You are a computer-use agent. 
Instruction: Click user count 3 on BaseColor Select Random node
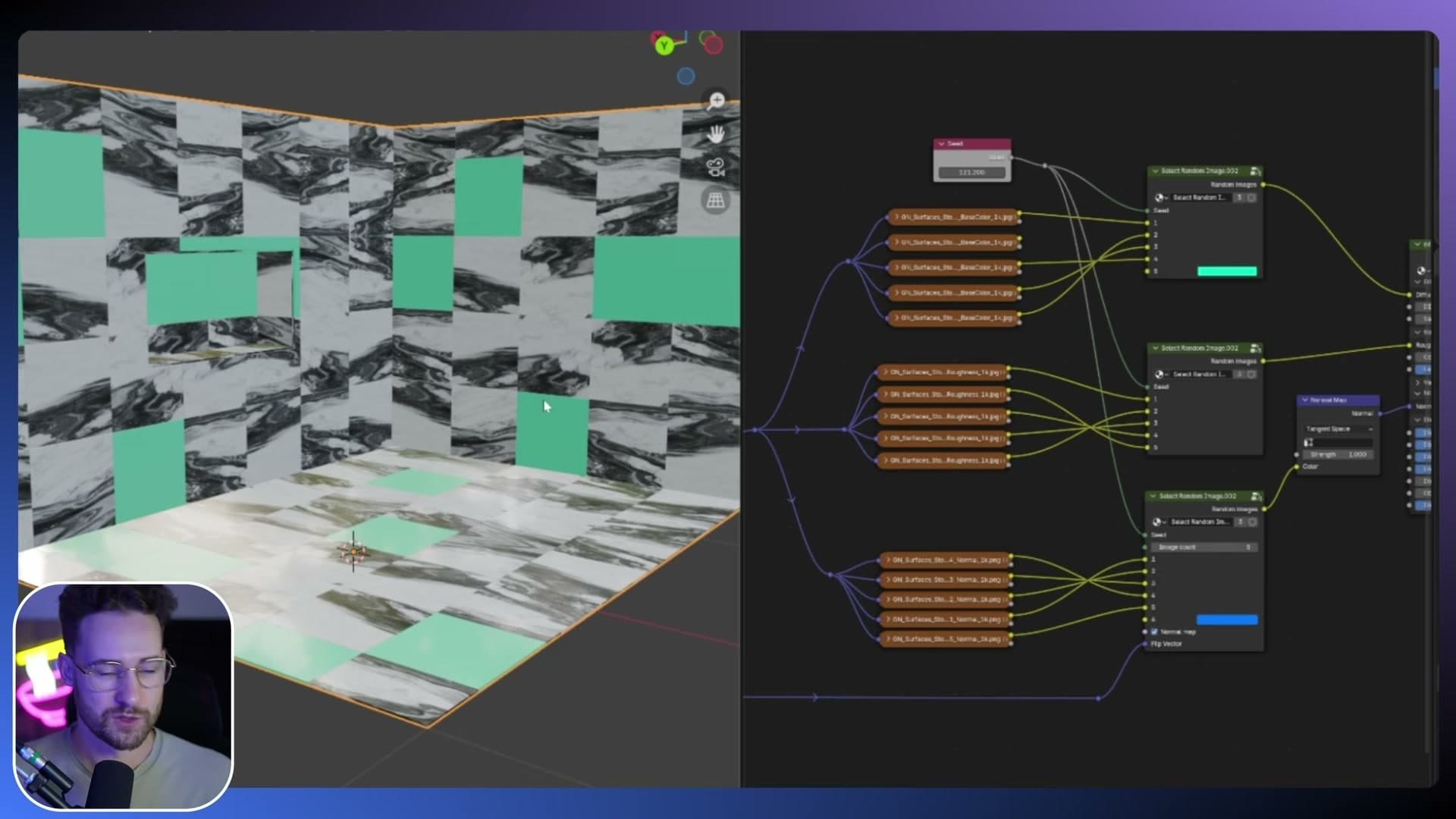click(x=1240, y=197)
